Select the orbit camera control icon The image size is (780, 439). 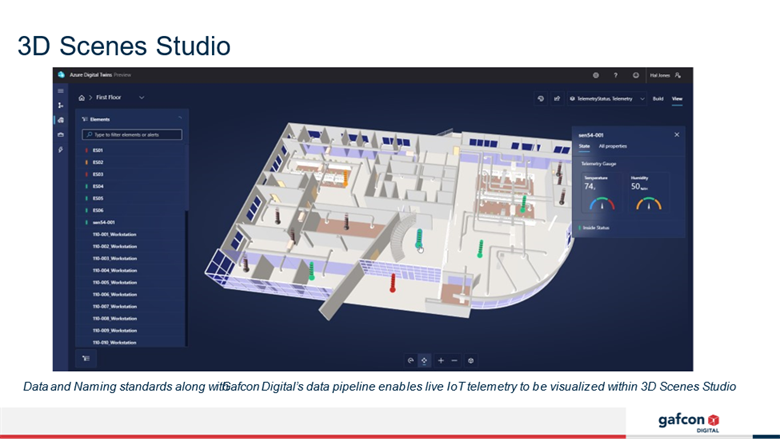click(410, 360)
